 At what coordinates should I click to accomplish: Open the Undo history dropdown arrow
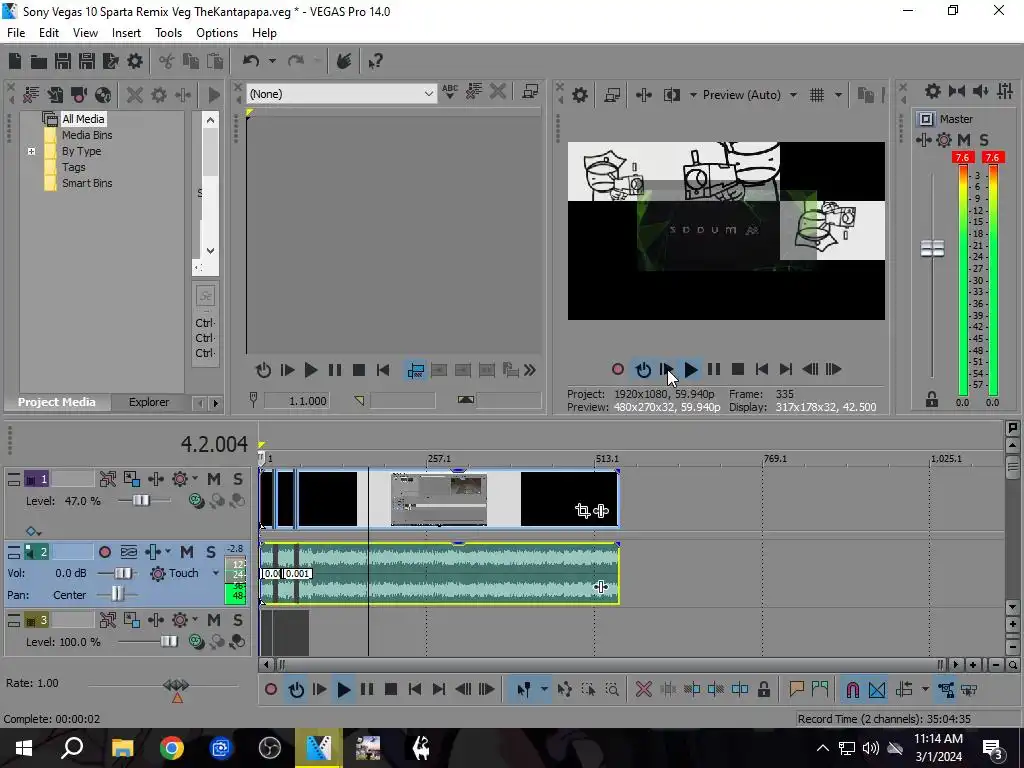click(x=272, y=61)
